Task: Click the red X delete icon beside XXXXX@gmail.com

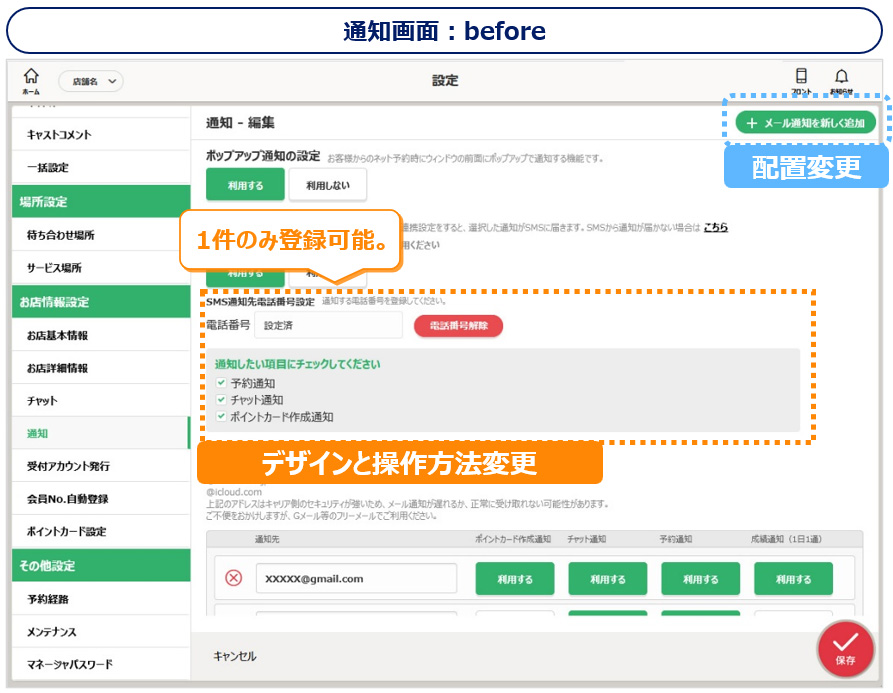Action: click(233, 578)
